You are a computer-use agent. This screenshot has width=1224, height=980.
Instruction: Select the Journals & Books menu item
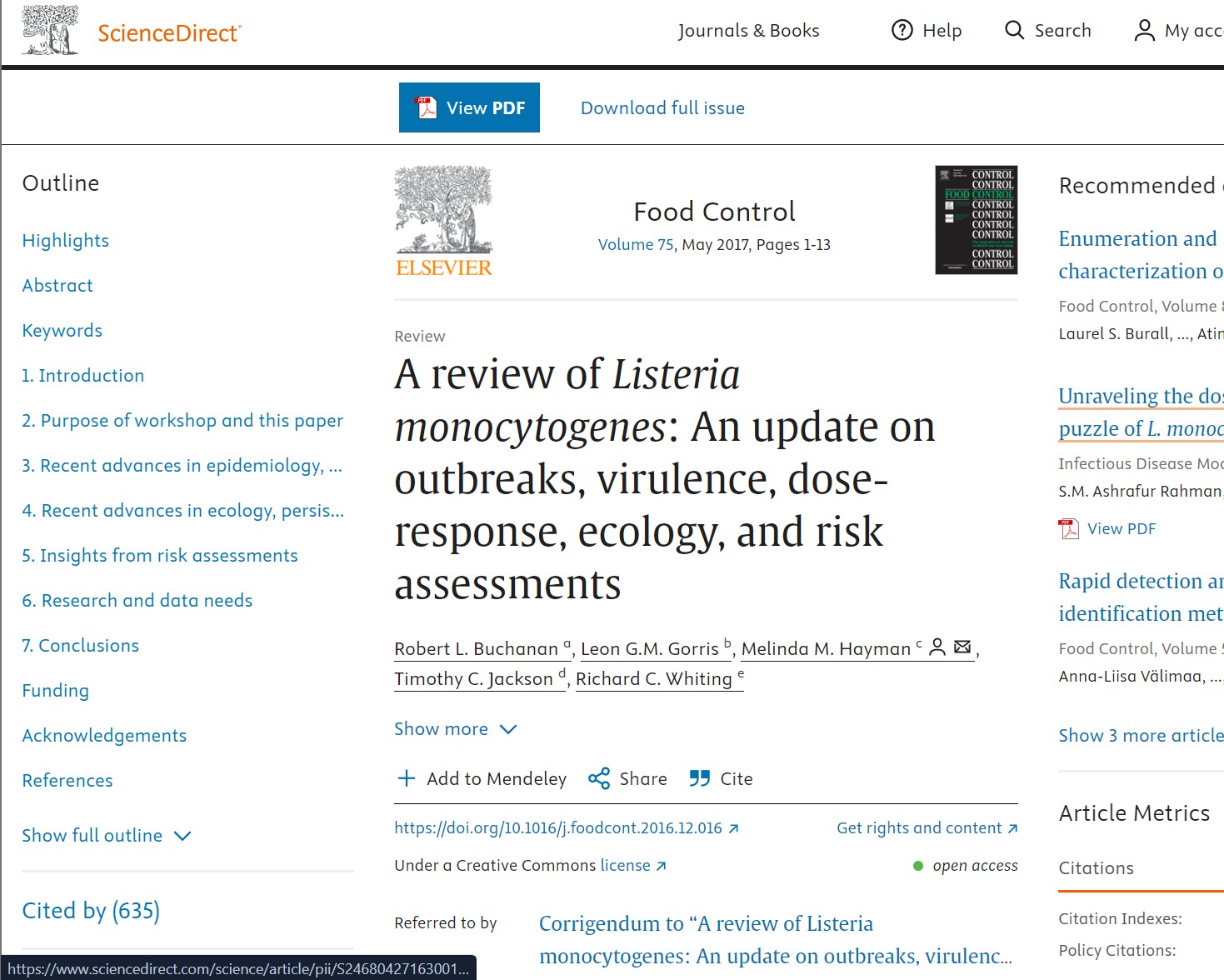pyautogui.click(x=749, y=30)
